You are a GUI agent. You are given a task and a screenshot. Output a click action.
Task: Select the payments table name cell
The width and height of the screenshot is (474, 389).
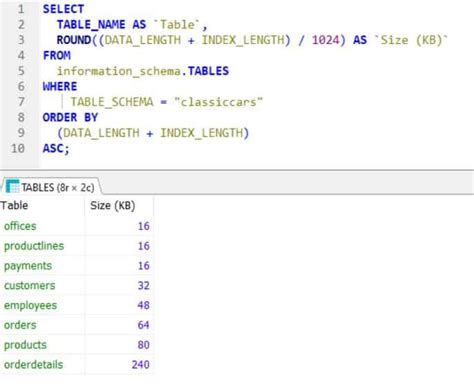[x=42, y=266]
